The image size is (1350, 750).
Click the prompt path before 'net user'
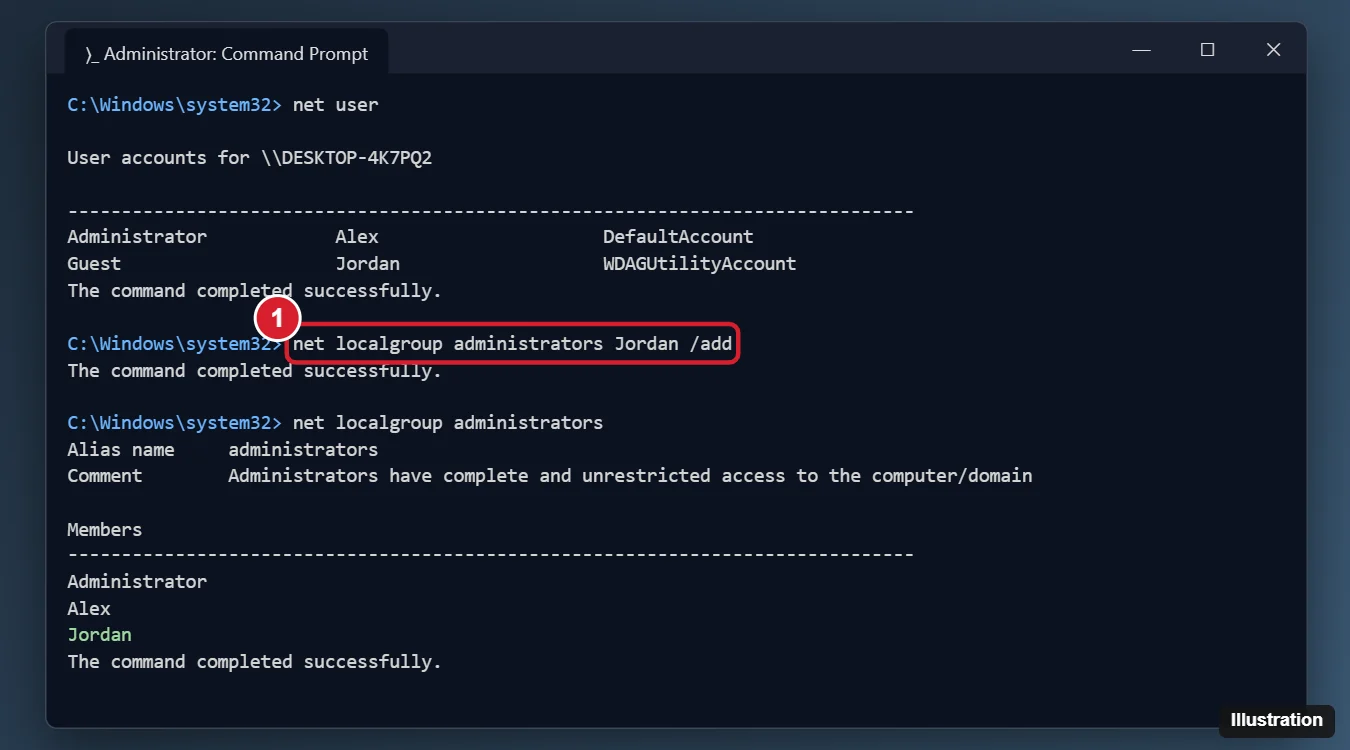pyautogui.click(x=176, y=104)
